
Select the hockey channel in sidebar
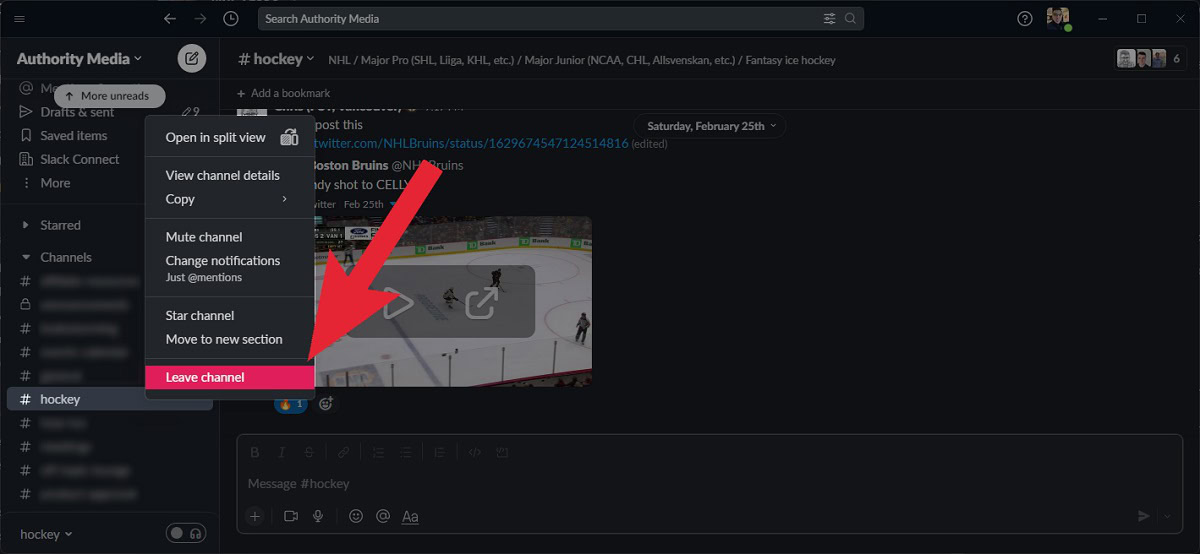109,399
